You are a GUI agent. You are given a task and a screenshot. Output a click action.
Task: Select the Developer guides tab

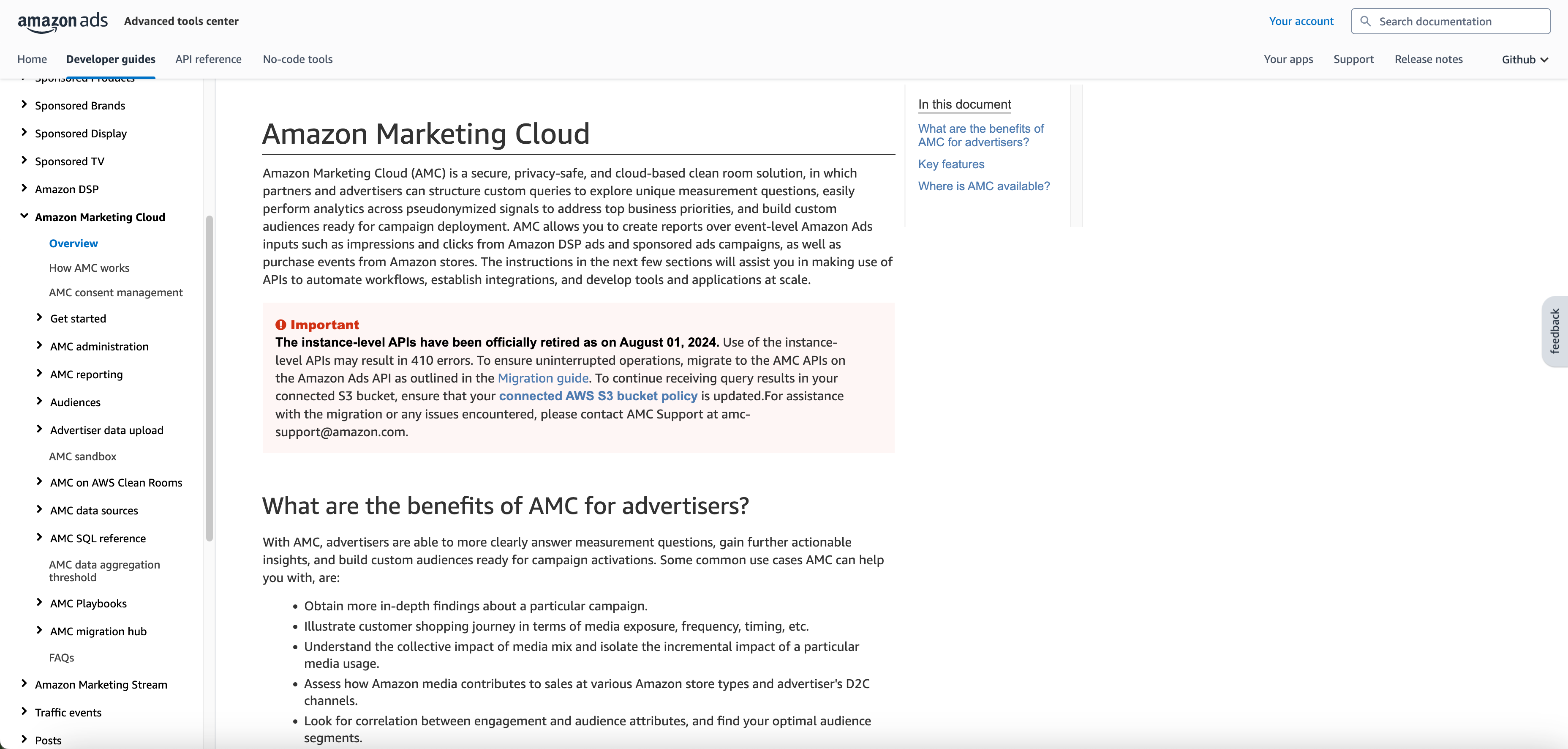[x=111, y=59]
